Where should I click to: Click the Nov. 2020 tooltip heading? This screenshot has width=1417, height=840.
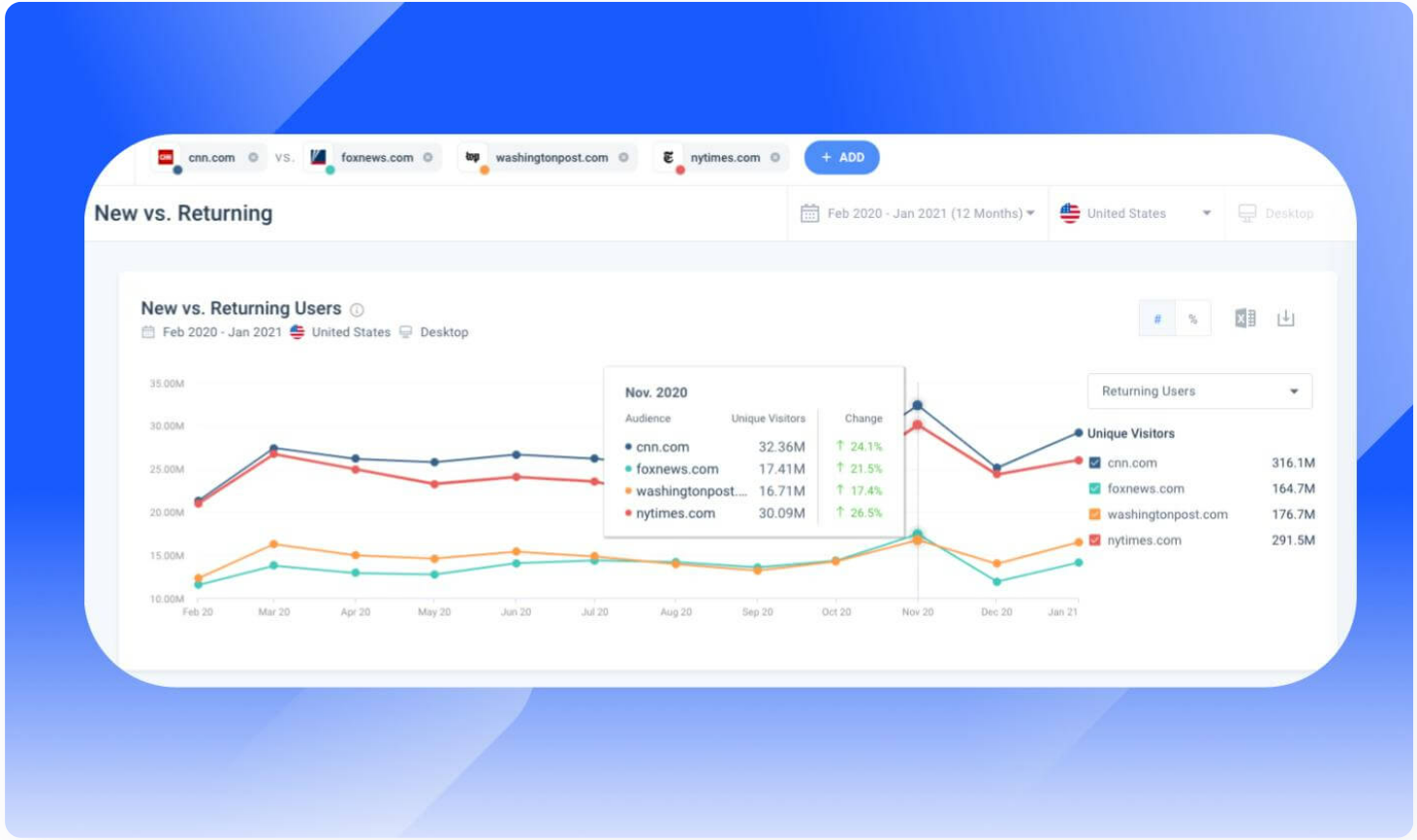click(656, 392)
